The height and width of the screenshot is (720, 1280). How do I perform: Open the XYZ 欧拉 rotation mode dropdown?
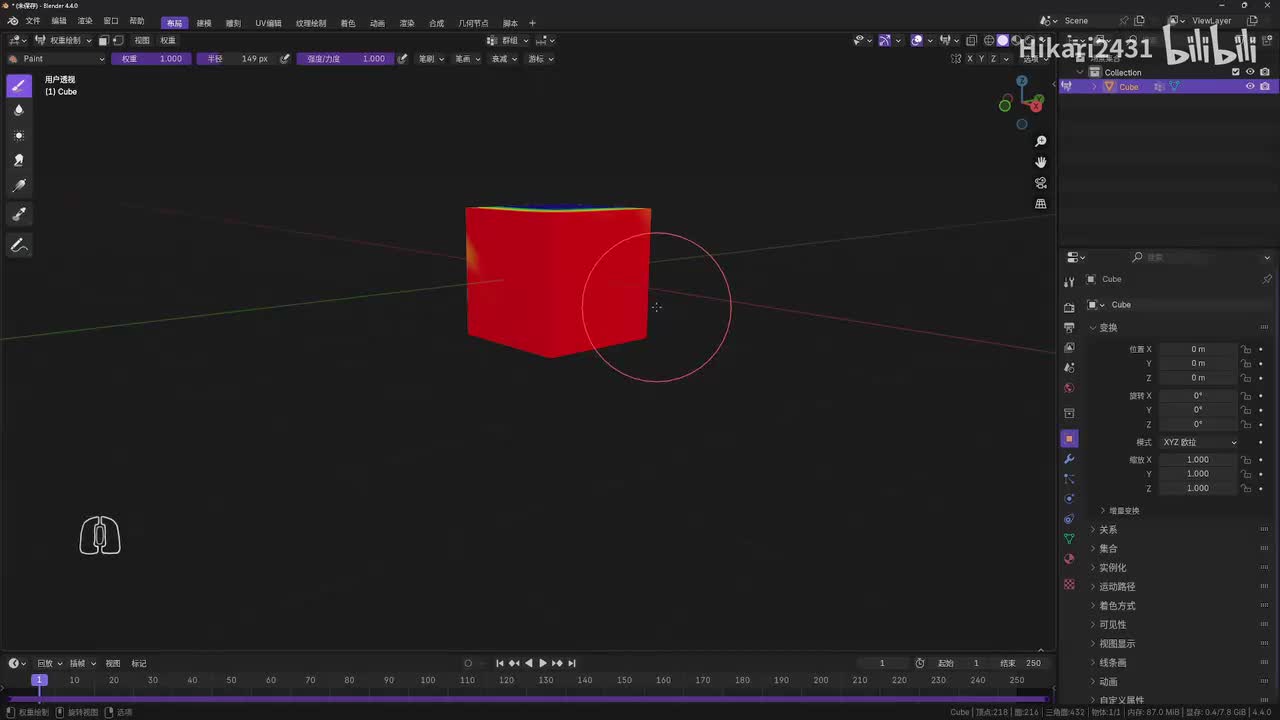1199,442
